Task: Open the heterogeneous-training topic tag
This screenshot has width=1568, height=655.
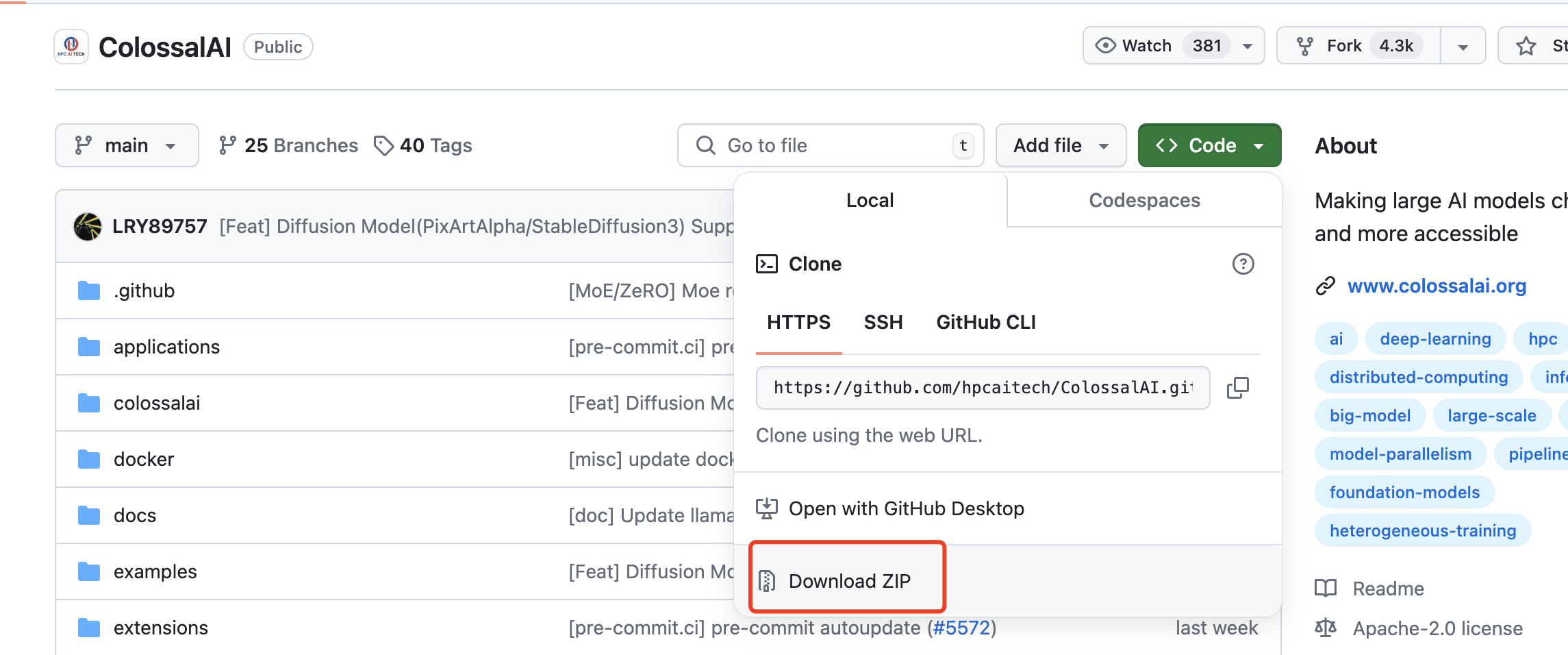Action: (x=1423, y=530)
